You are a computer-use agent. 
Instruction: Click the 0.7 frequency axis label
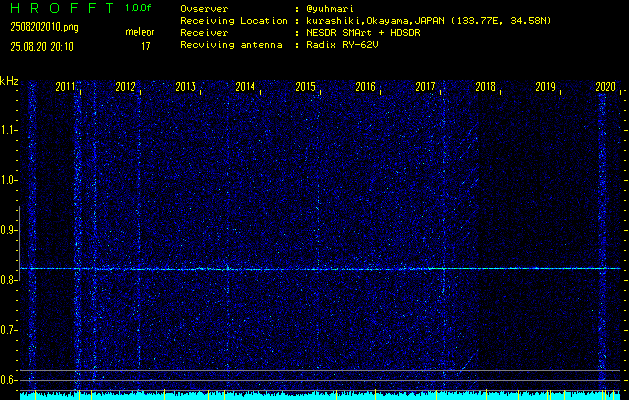coord(7,330)
